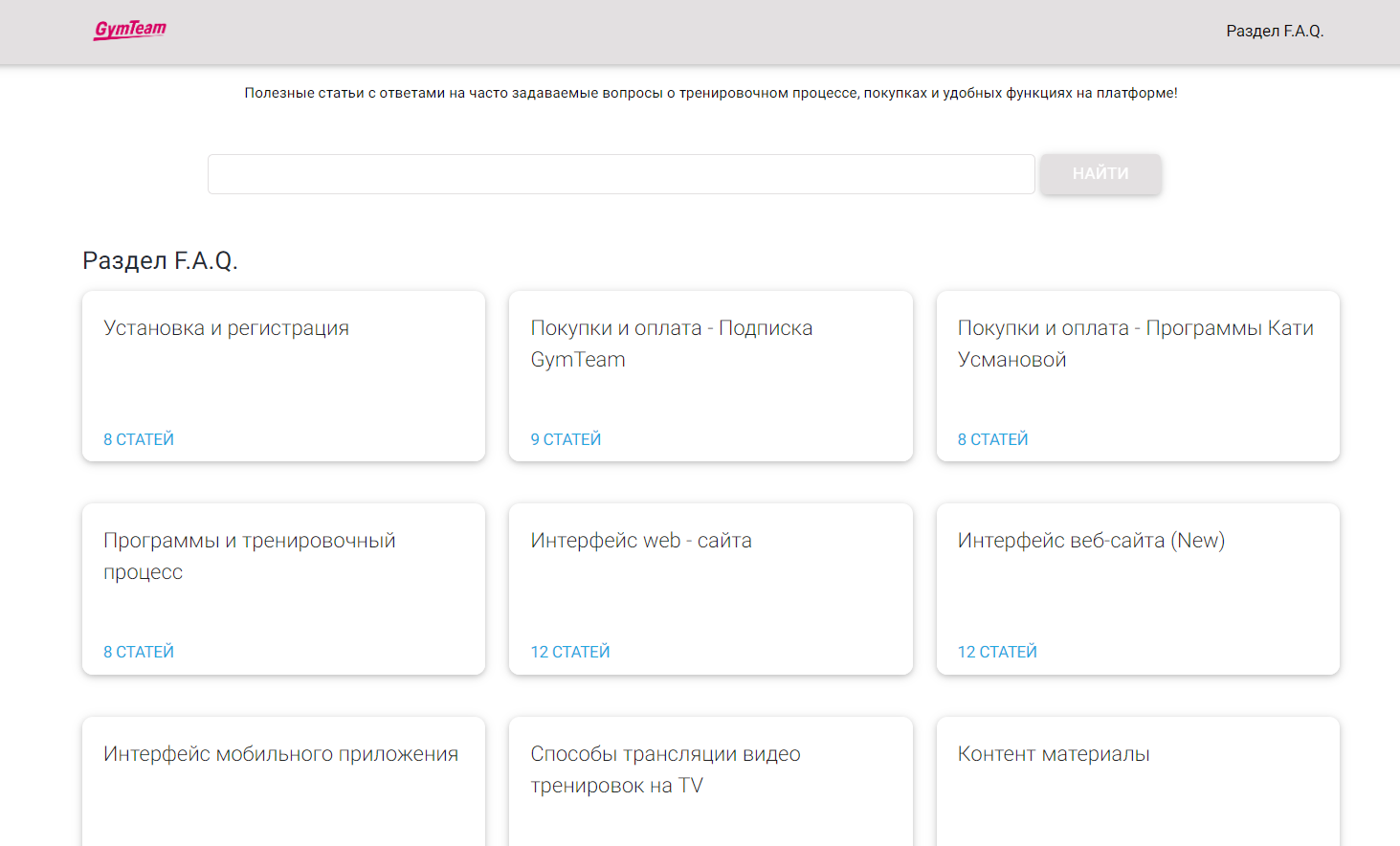Screen dimensions: 1400x846
Task: Click inside the search input field
Action: click(621, 173)
